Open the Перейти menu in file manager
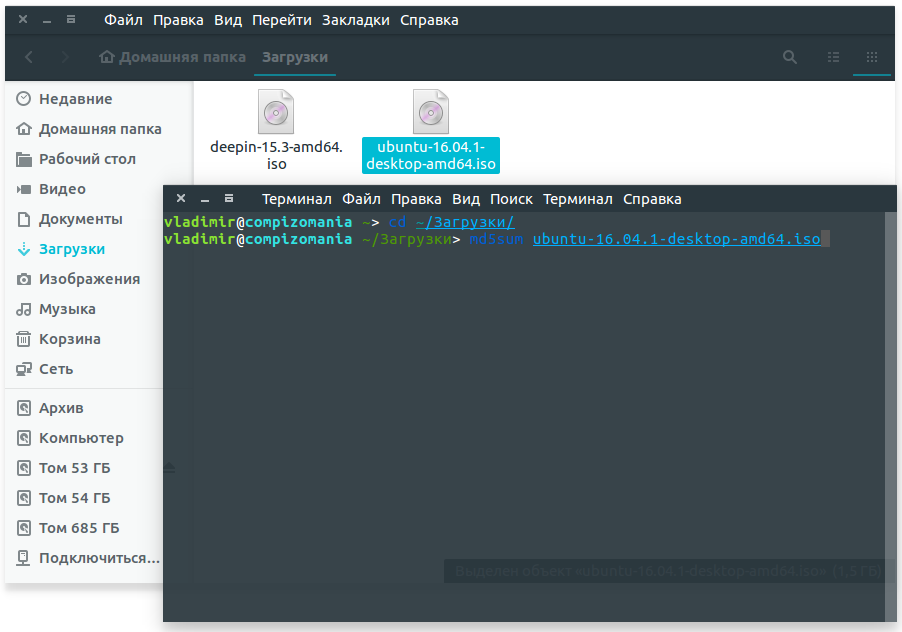This screenshot has width=902, height=632. click(x=282, y=20)
